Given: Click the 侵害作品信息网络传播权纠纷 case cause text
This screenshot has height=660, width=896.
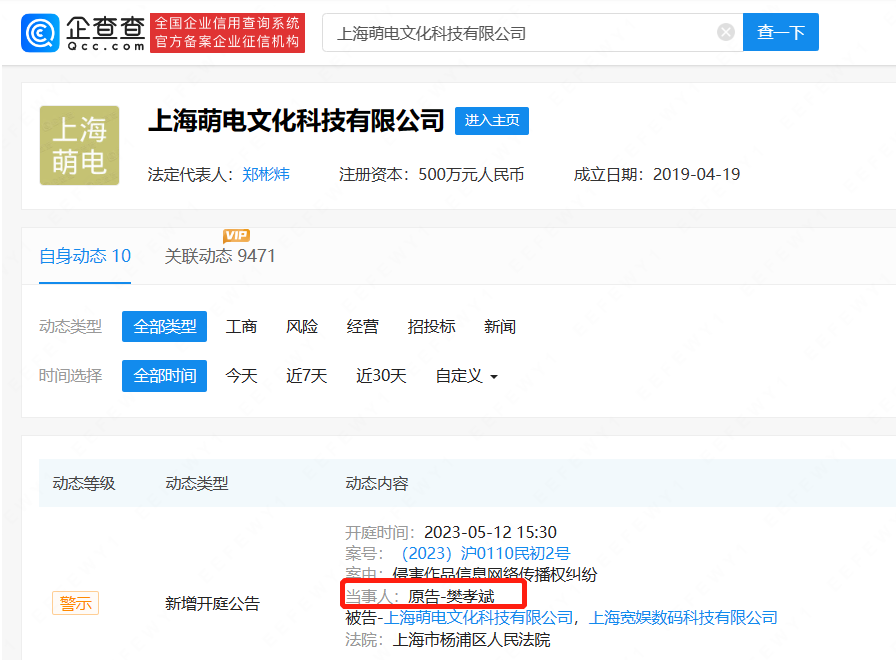Looking at the screenshot, I should (x=495, y=574).
